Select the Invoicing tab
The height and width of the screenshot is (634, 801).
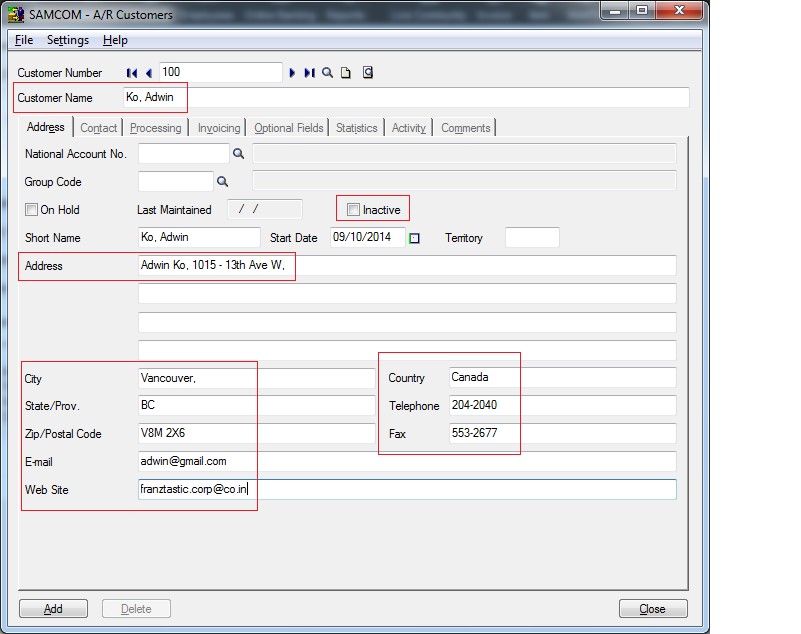(219, 128)
